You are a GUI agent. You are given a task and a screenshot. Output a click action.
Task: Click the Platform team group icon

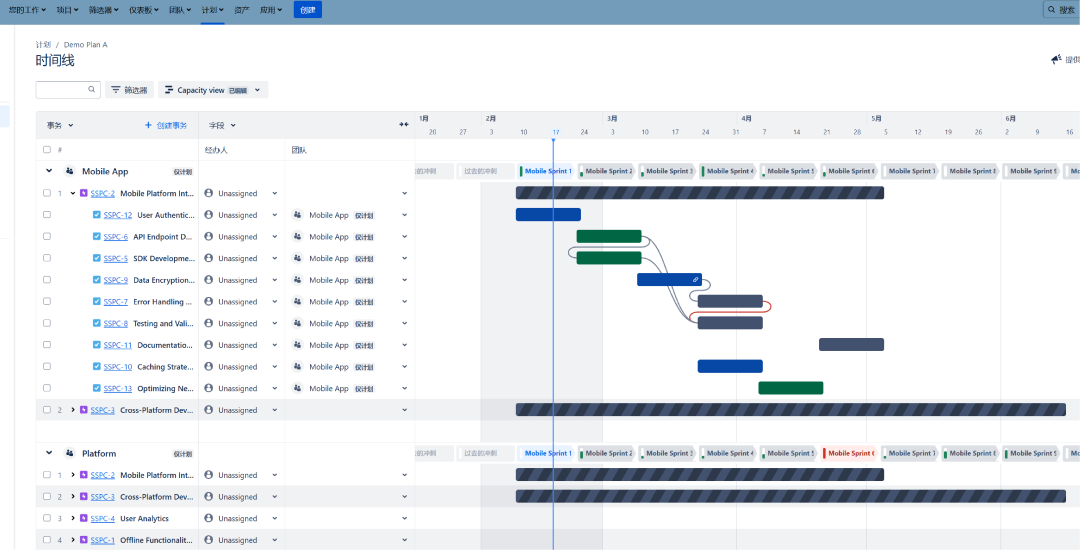tap(70, 454)
